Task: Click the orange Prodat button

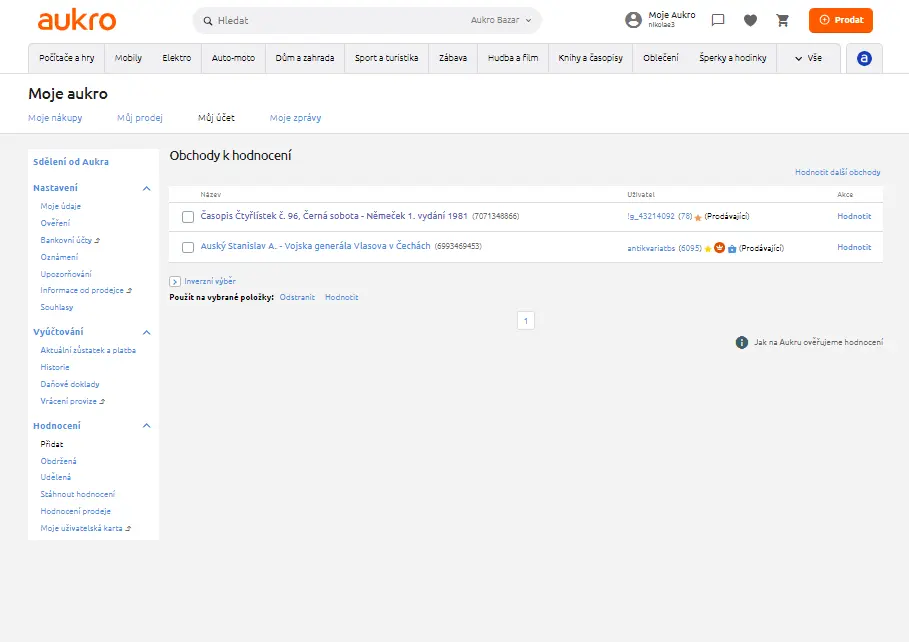Action: (841, 20)
